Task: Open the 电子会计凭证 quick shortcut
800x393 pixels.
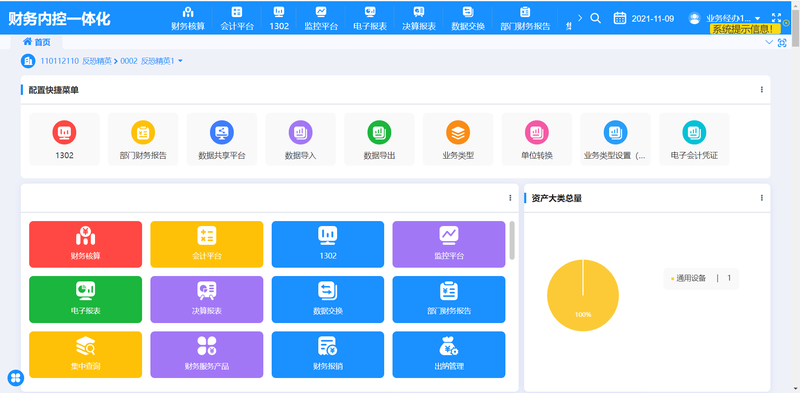Action: click(694, 139)
